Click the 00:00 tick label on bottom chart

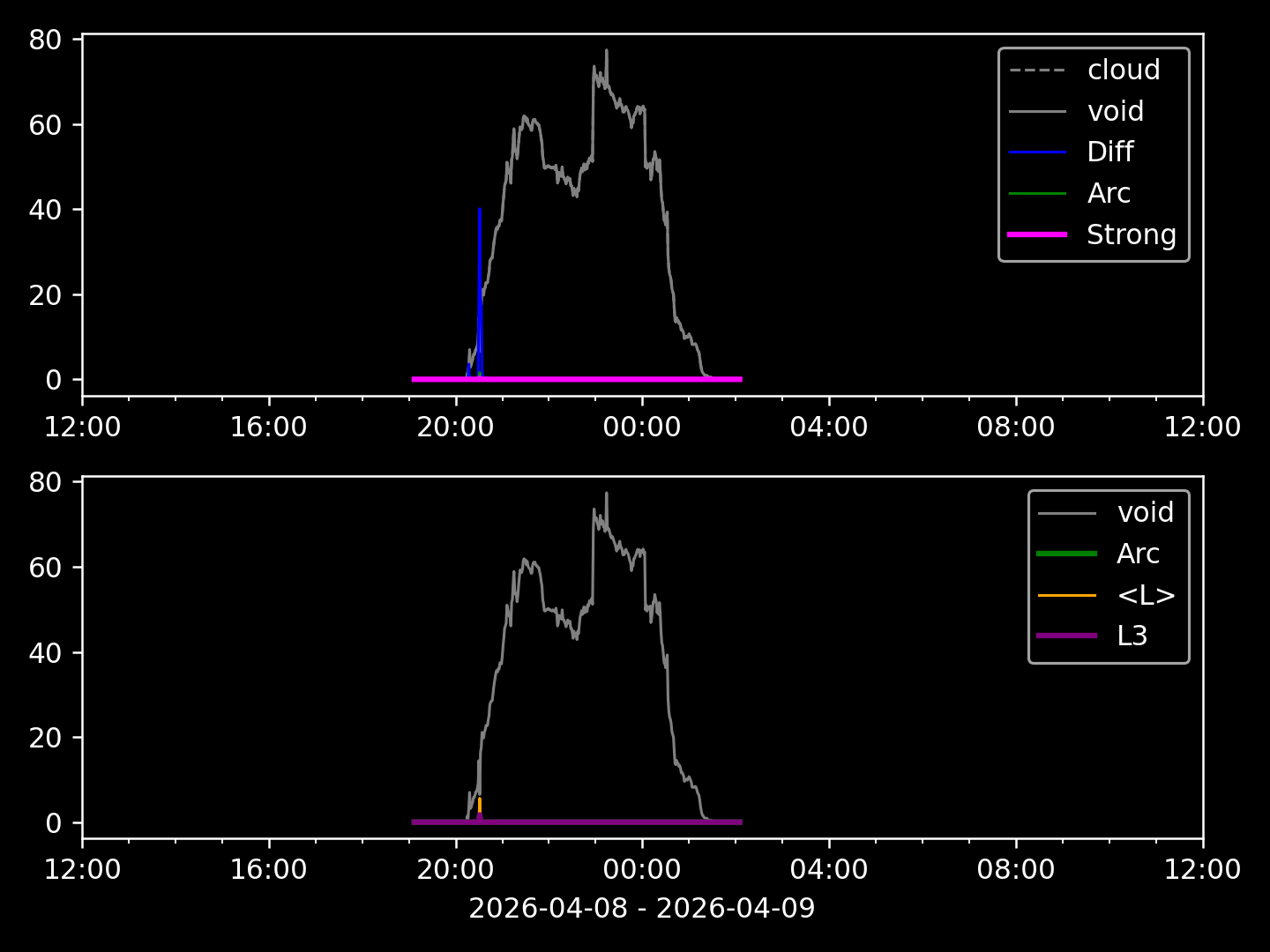click(642, 870)
